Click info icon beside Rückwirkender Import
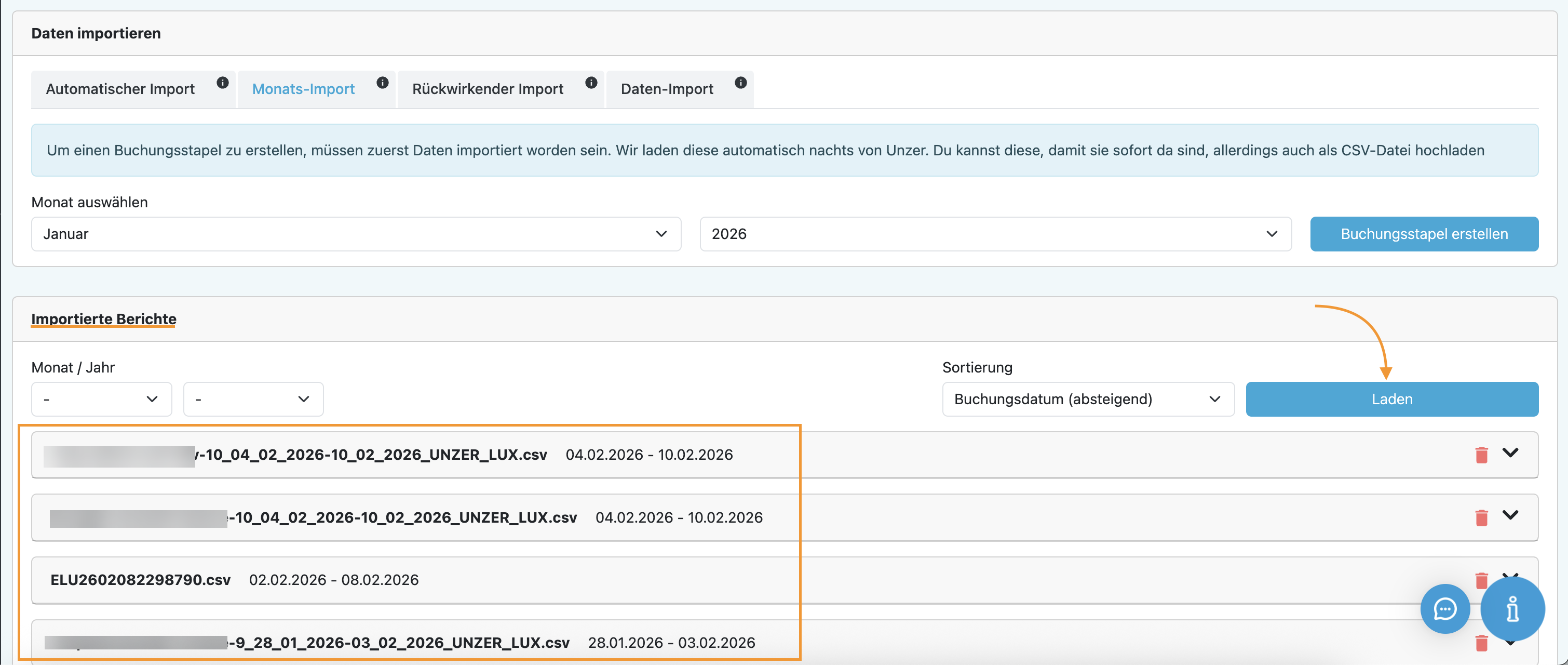Viewport: 1568px width, 665px height. (591, 82)
